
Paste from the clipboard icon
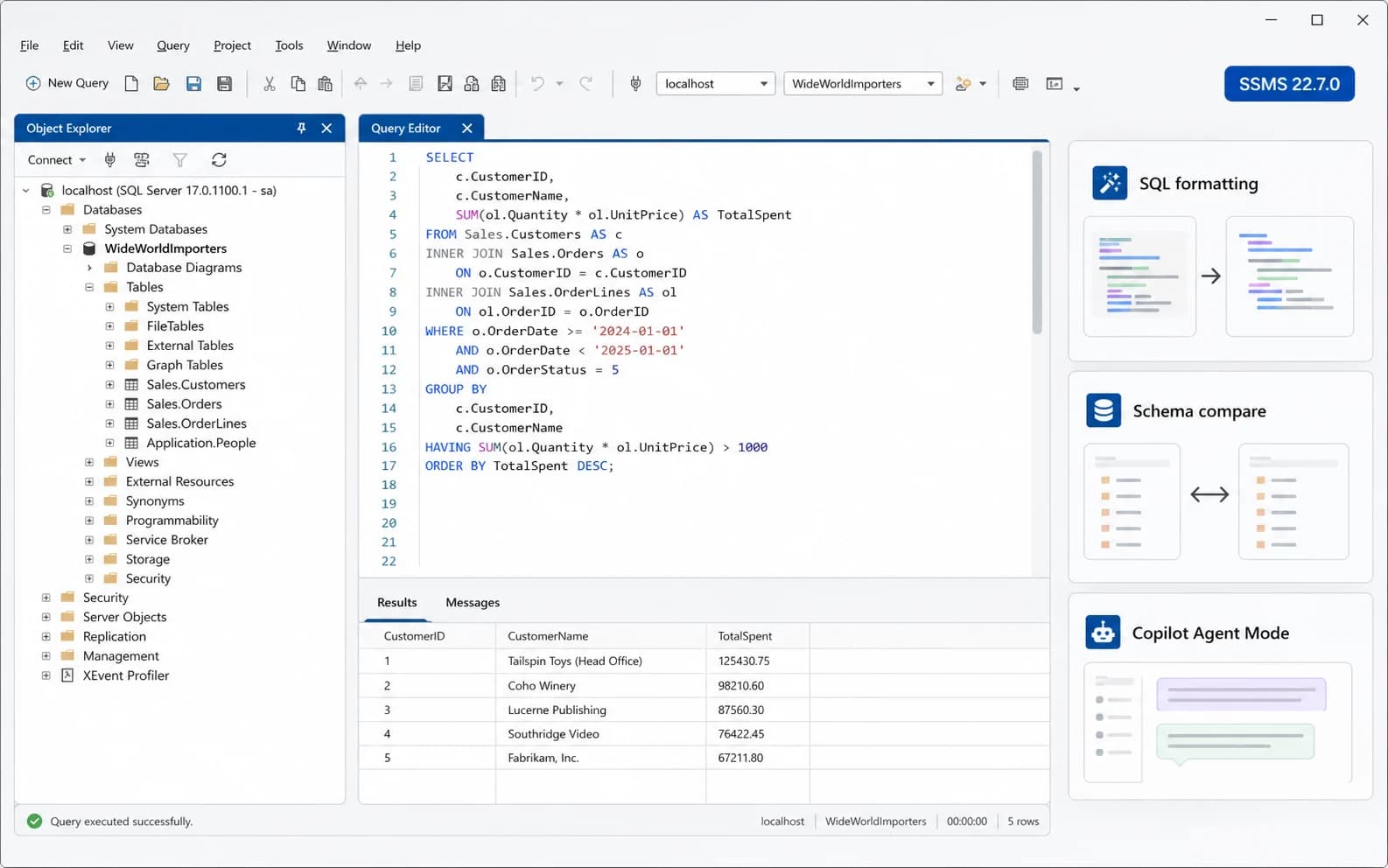(325, 83)
